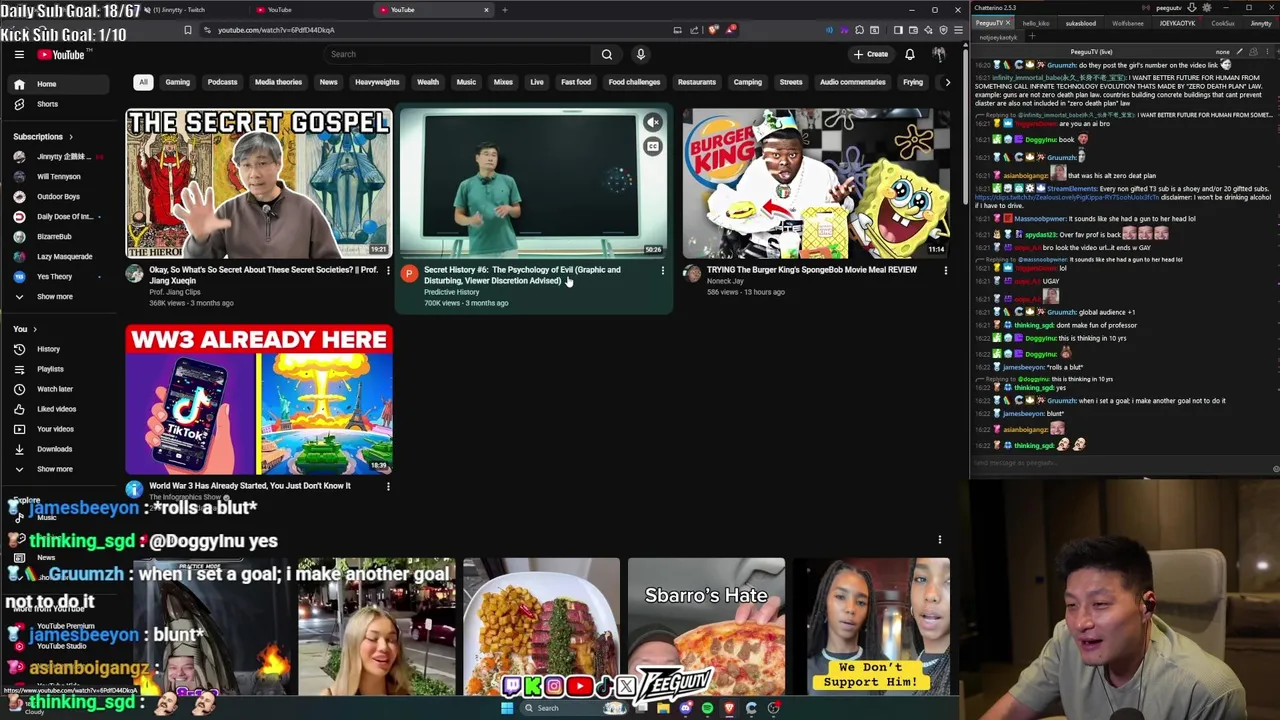Select the Podcasts filter chip
Screen dimensions: 1280x720
[x=222, y=82]
